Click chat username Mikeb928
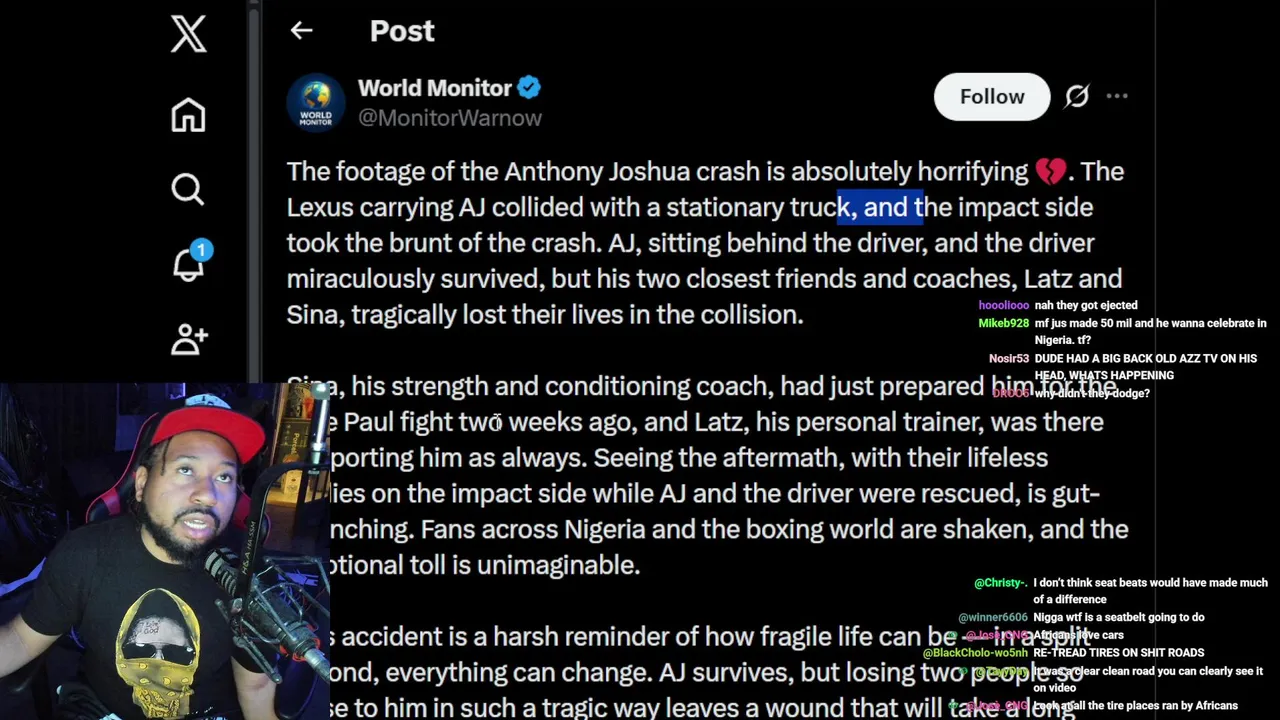 click(x=1003, y=324)
